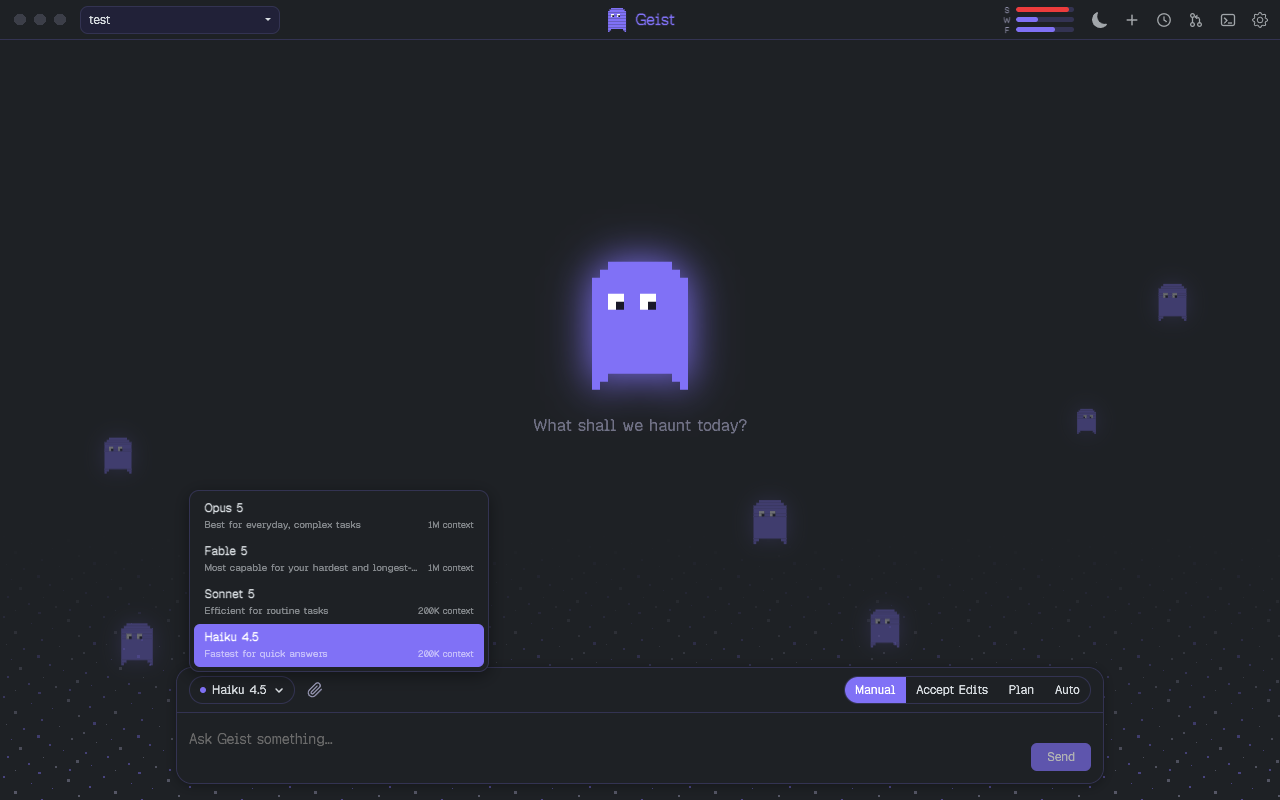Click the "Geist" title text
Viewport: 1280px width, 800px height.
coord(655,20)
